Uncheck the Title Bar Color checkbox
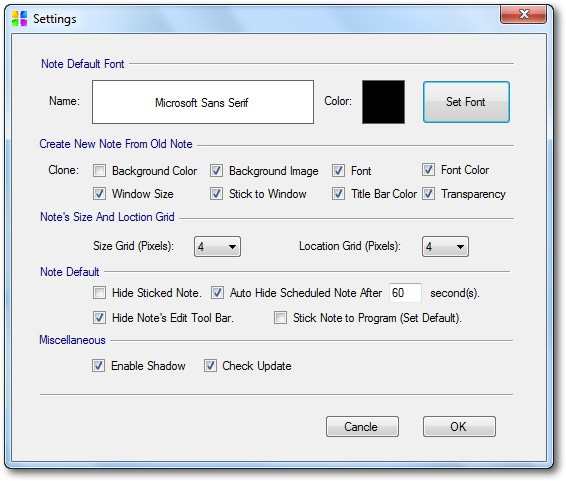Screen dimensions: 566x481 [x=338, y=194]
